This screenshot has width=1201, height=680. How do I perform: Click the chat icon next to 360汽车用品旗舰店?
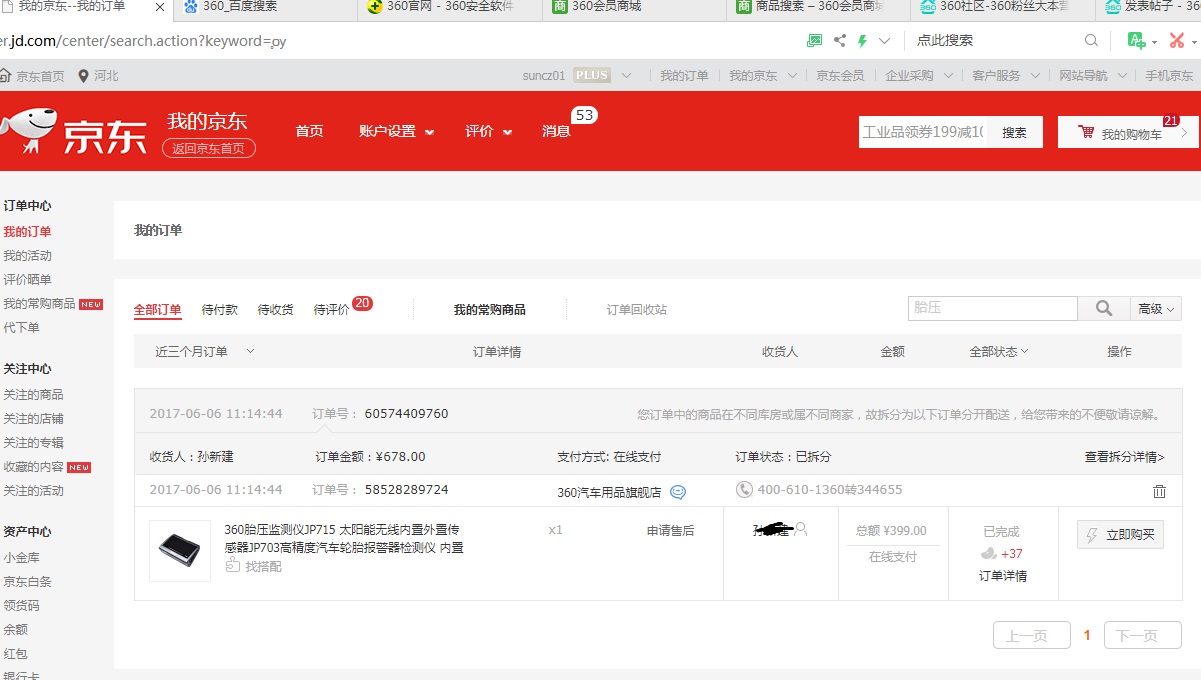(678, 491)
